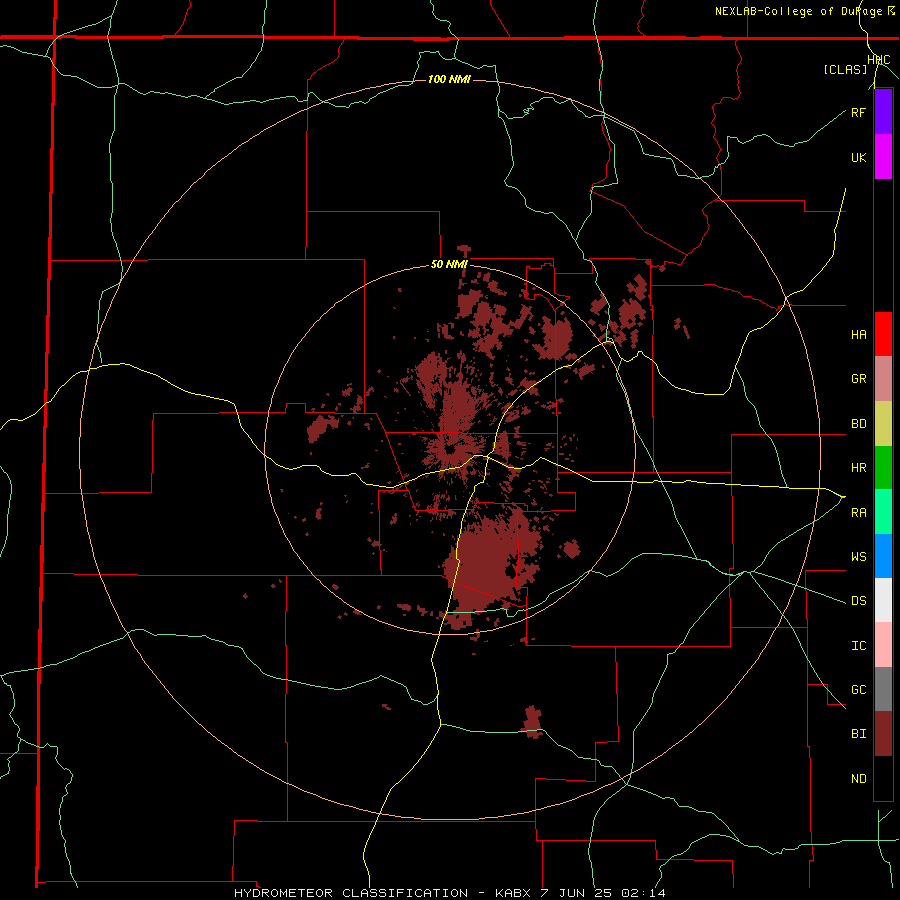Click the ND legend label
900x900 pixels.
pos(858,778)
